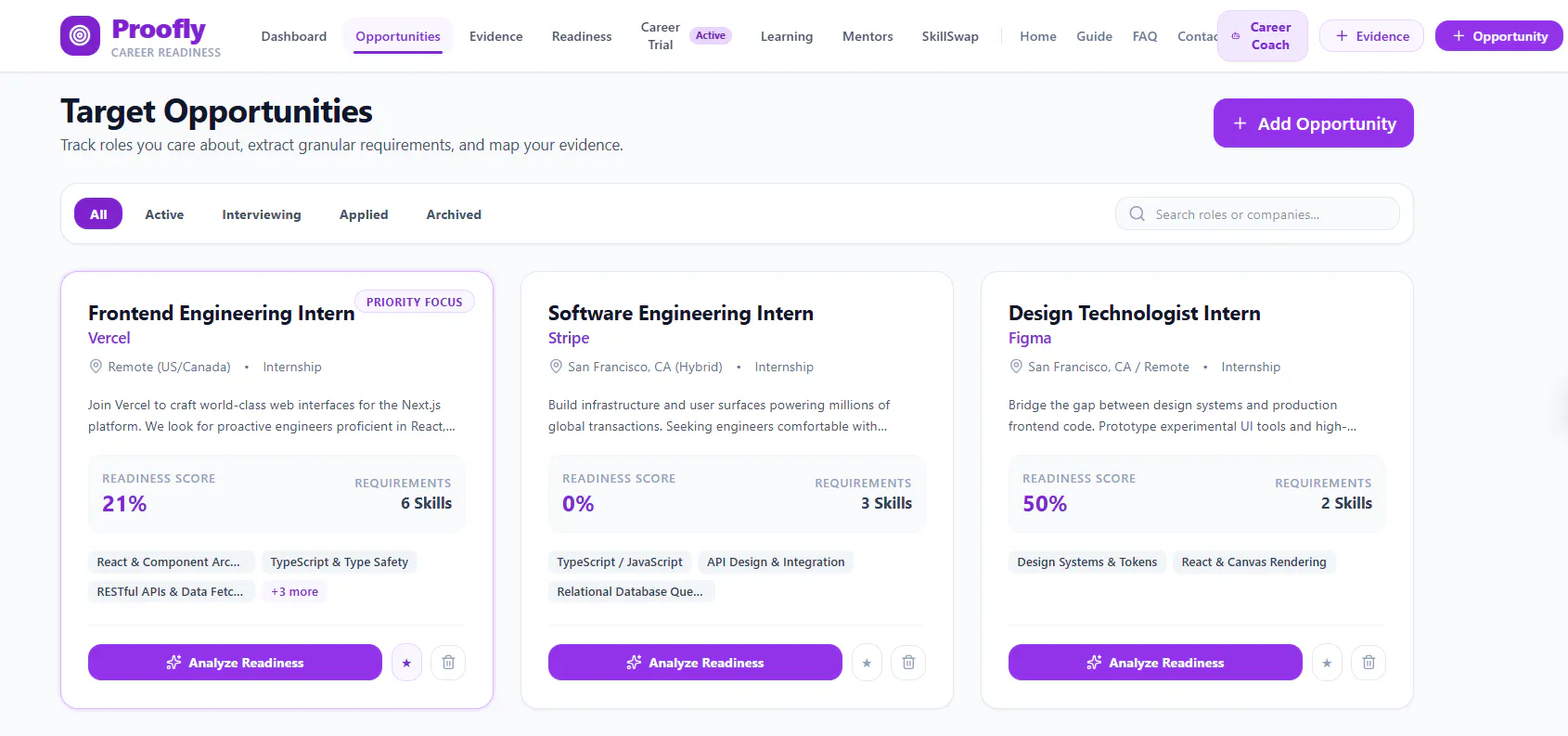Click the Figma company name
Screen dimensions: 1568x736
click(1030, 338)
